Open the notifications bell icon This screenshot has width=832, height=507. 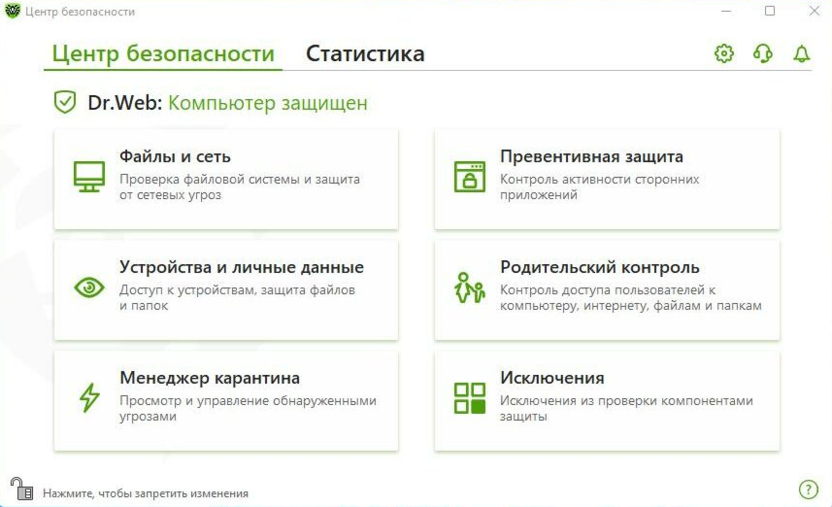coord(802,54)
